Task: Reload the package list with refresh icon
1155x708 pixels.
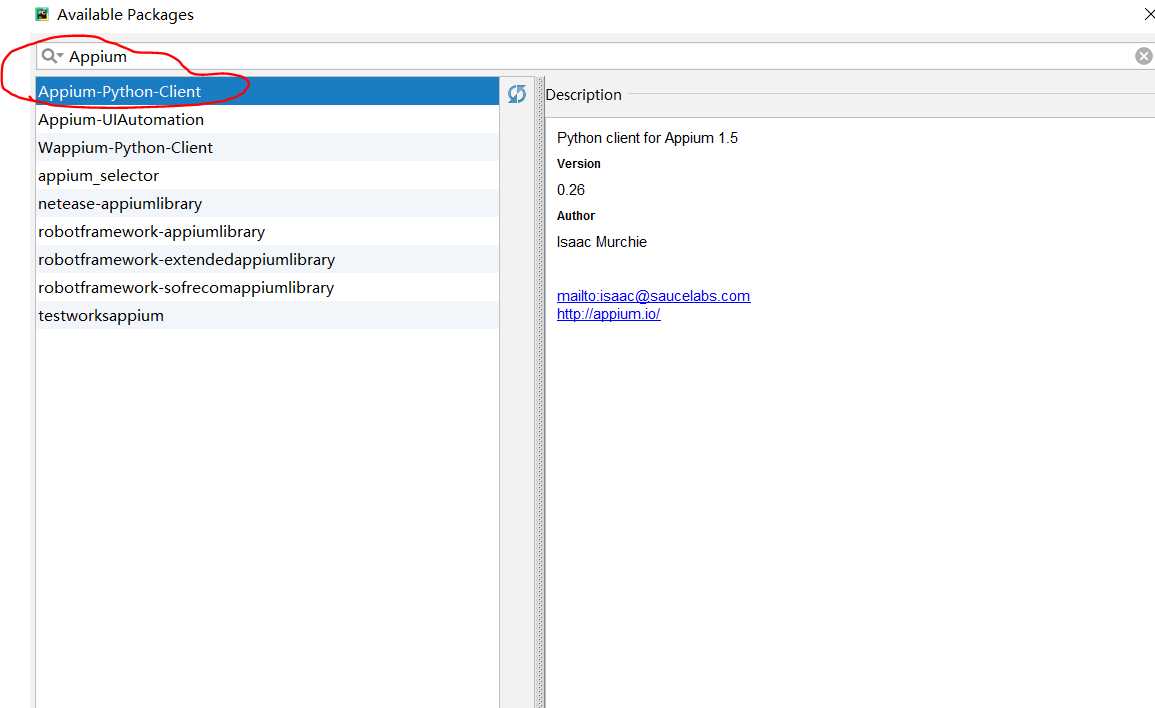Action: (517, 94)
